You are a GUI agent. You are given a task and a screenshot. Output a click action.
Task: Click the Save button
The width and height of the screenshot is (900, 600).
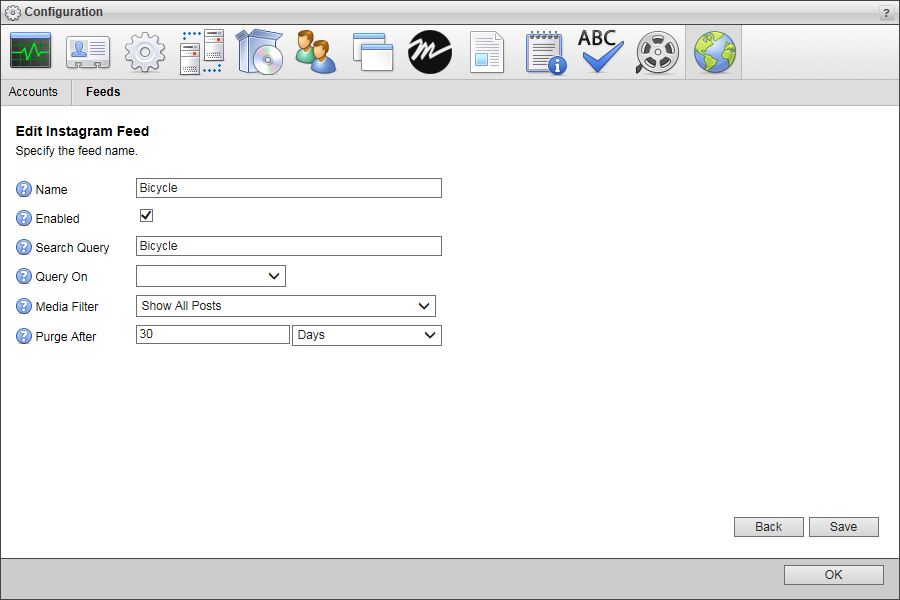tap(843, 527)
